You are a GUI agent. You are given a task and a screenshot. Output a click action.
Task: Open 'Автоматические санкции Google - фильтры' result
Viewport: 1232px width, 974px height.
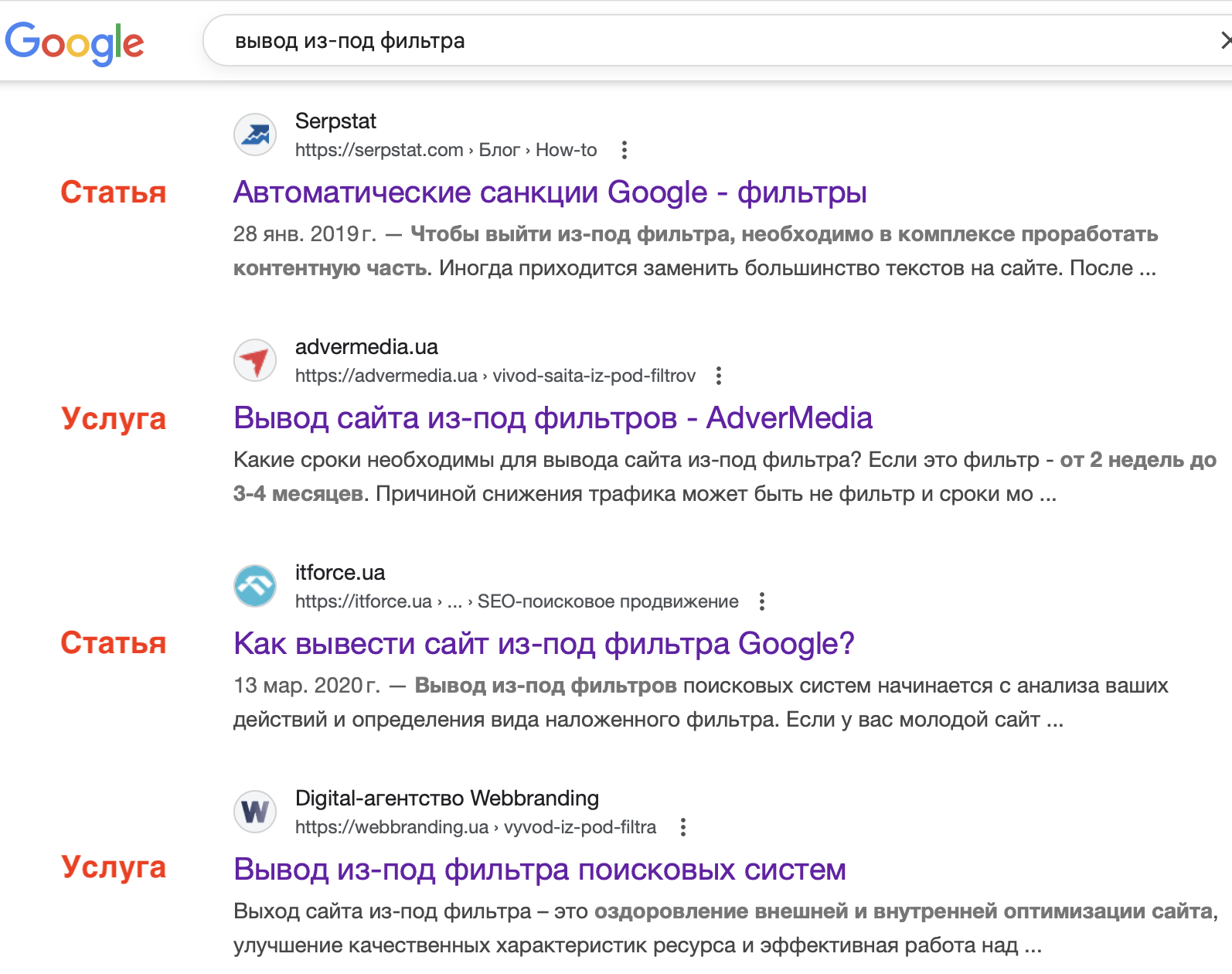(x=550, y=192)
